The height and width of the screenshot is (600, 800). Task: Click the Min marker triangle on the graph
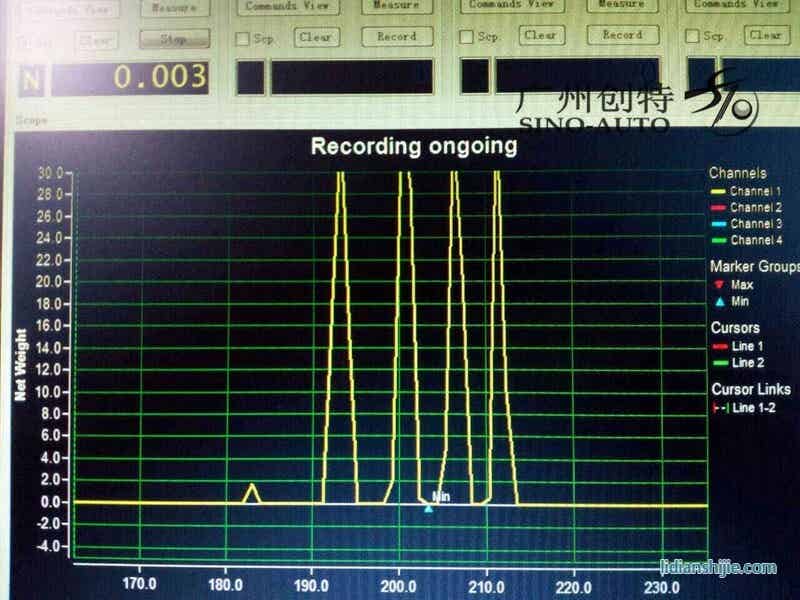(x=429, y=508)
